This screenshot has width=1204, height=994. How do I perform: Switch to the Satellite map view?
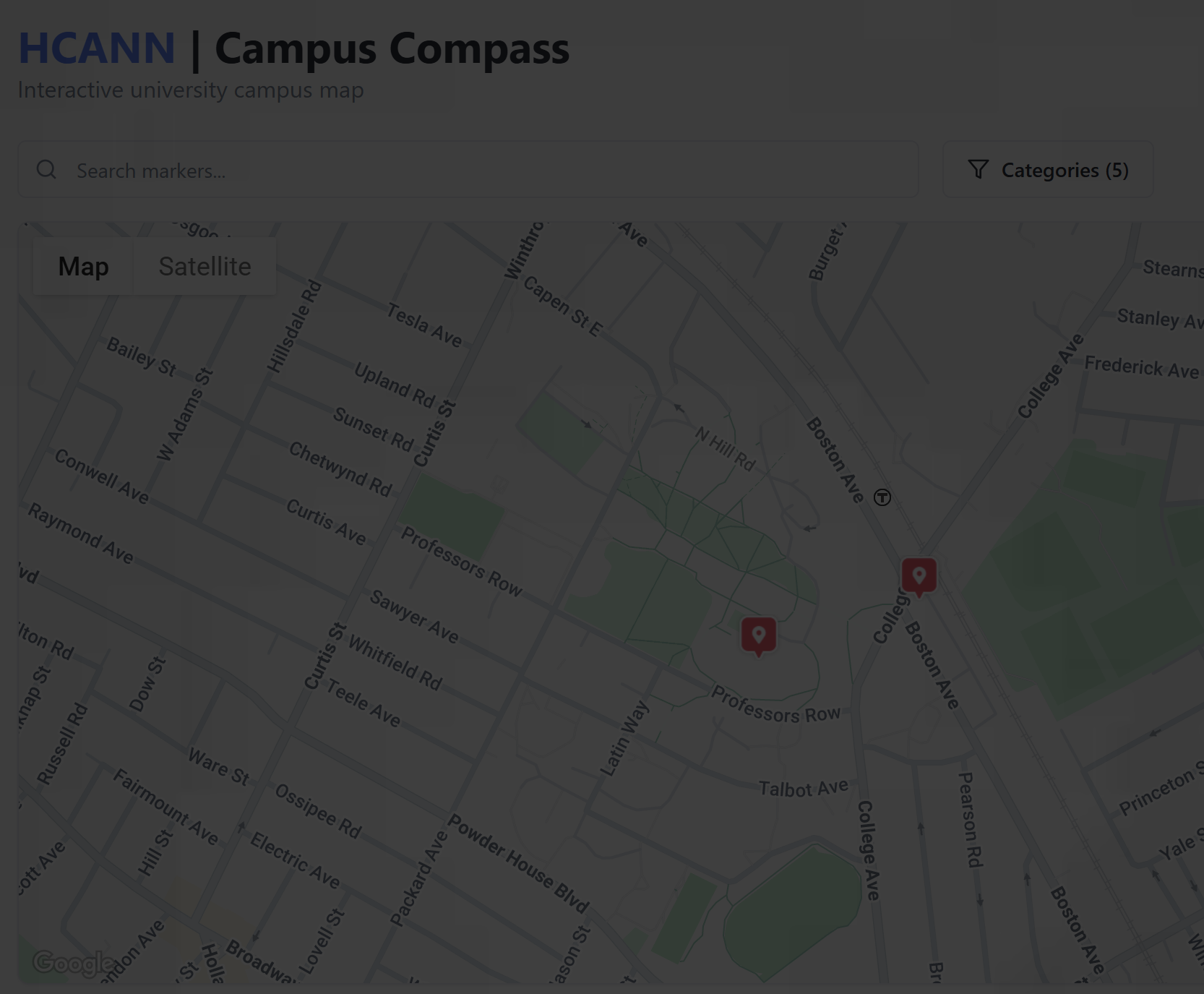205,266
